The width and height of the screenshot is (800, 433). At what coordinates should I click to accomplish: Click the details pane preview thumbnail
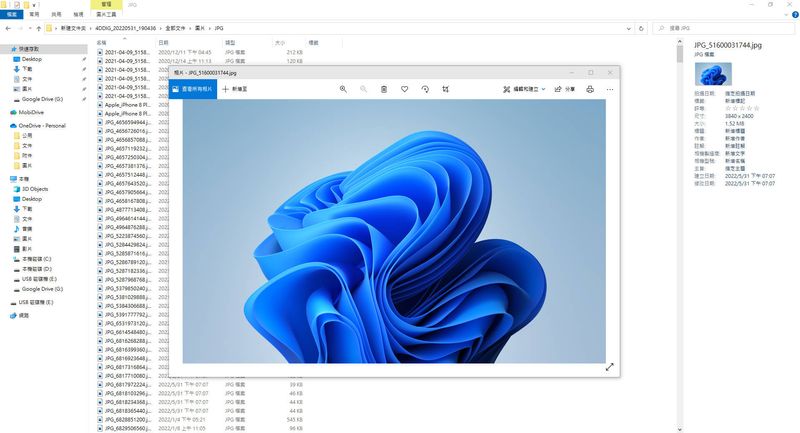[713, 74]
